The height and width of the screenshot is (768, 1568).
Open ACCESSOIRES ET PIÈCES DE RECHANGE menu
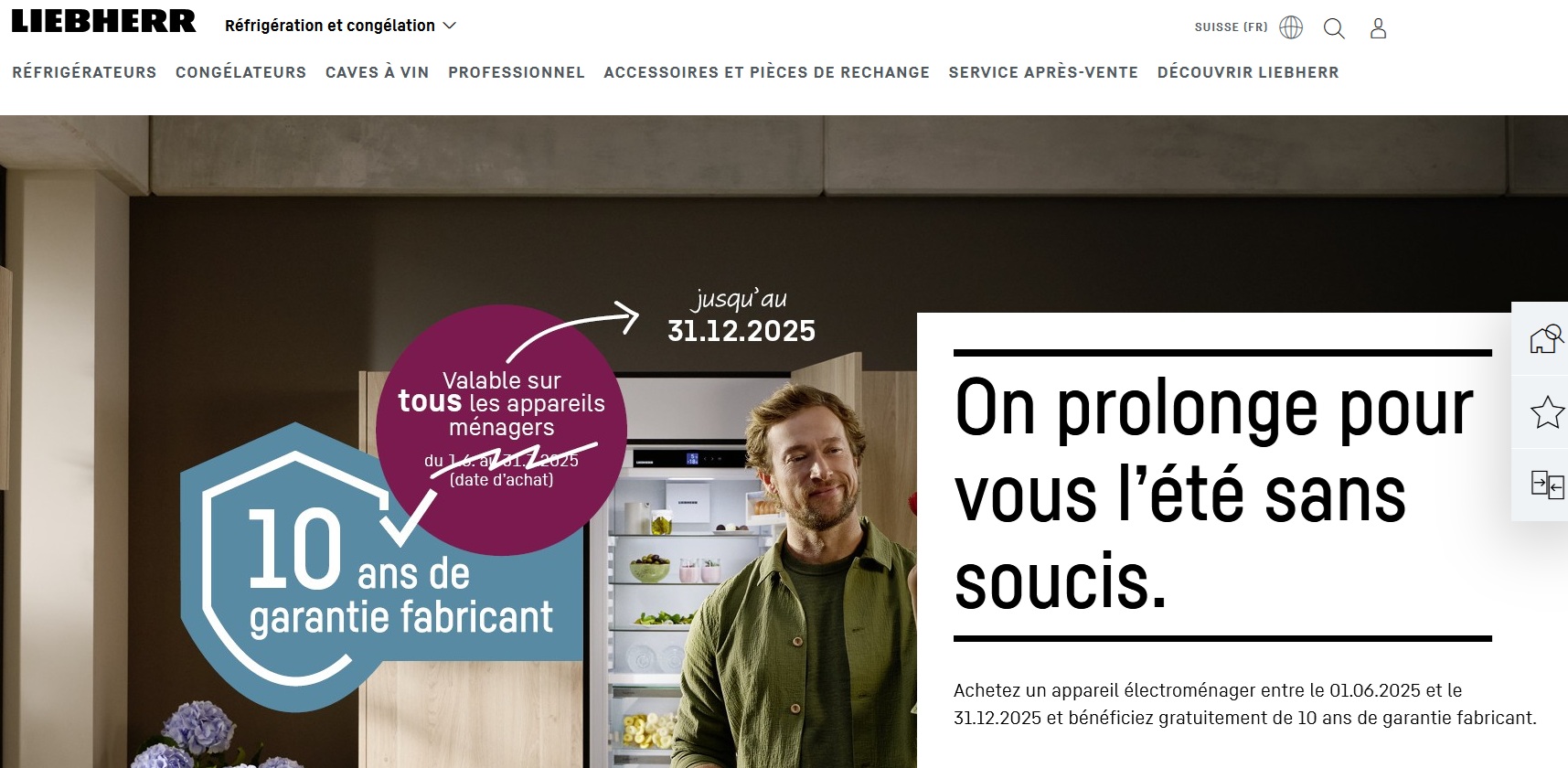766,72
